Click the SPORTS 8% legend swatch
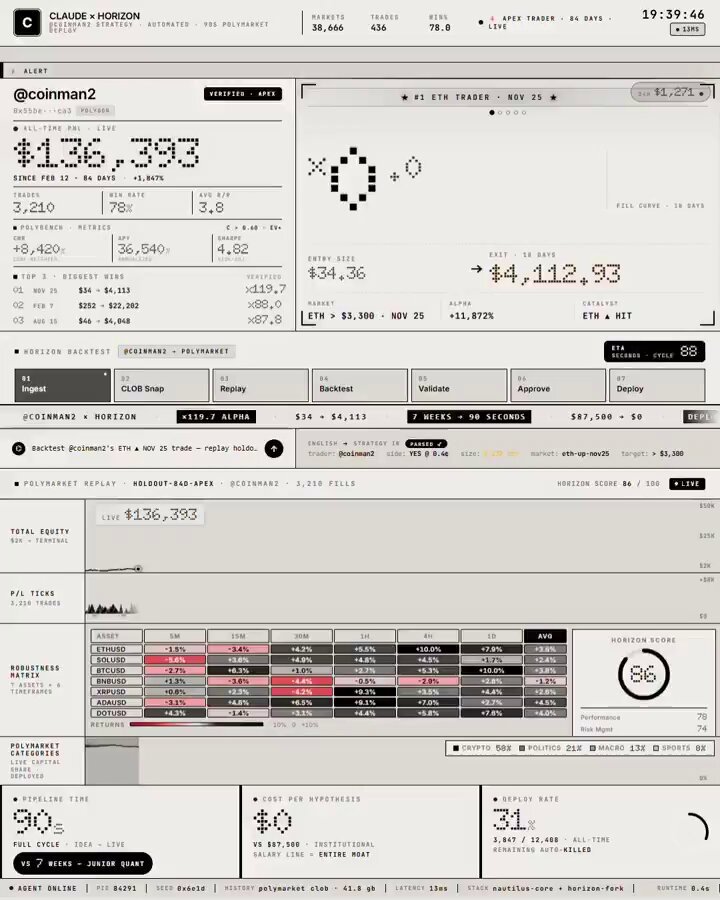Image resolution: width=720 pixels, height=900 pixels. click(x=656, y=748)
